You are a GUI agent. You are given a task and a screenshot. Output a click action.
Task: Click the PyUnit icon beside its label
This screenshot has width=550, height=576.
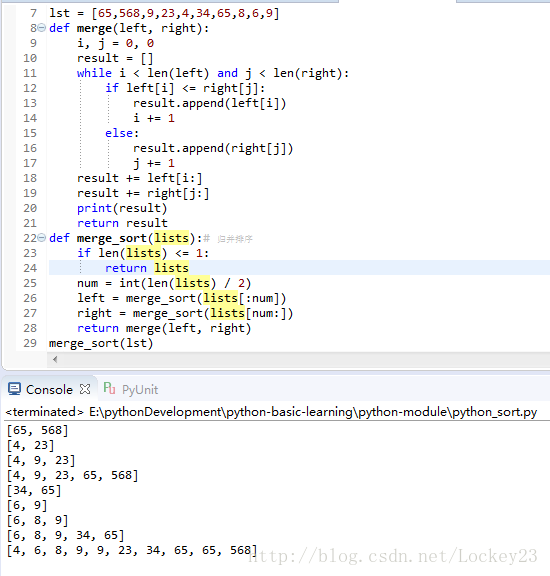109,388
